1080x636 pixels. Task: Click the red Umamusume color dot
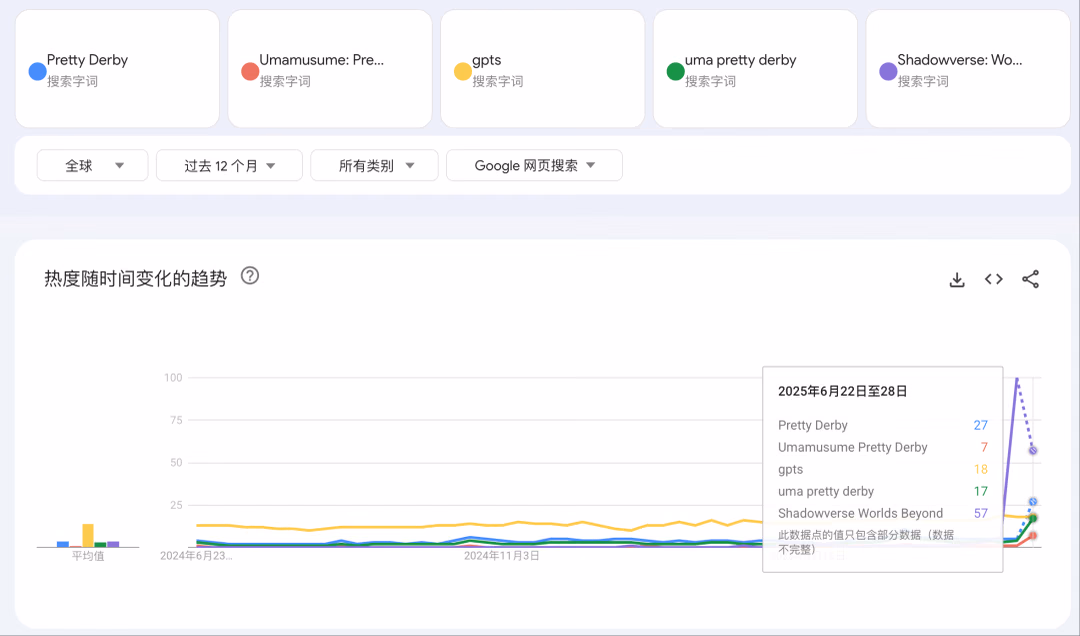click(250, 71)
